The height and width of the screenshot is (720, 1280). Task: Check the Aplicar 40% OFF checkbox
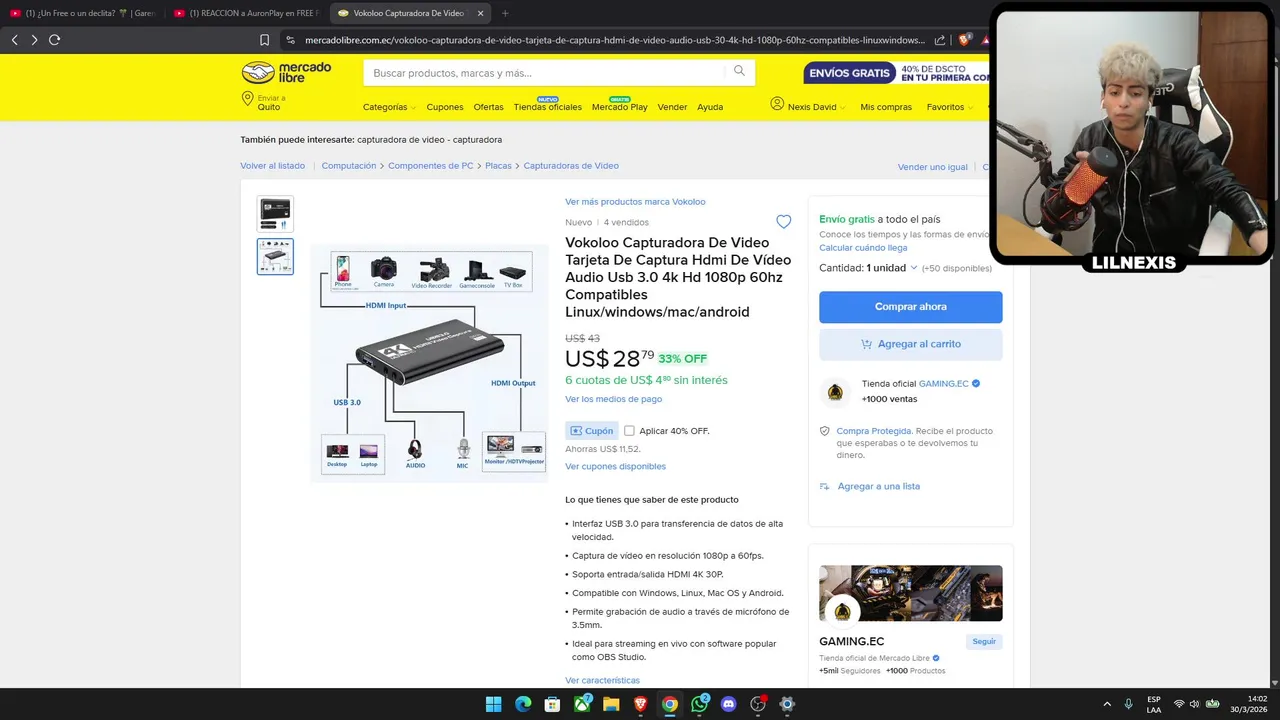point(629,431)
